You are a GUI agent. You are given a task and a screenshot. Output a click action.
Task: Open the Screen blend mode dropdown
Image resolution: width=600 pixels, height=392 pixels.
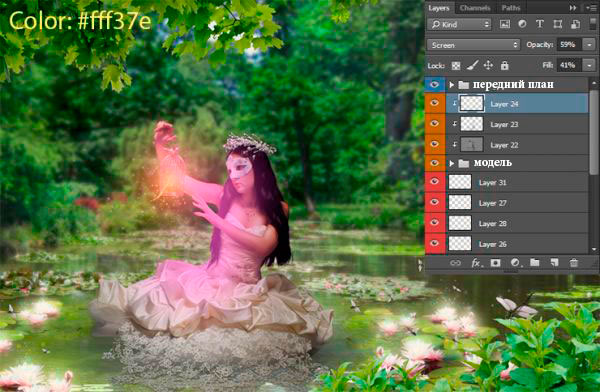coord(473,45)
